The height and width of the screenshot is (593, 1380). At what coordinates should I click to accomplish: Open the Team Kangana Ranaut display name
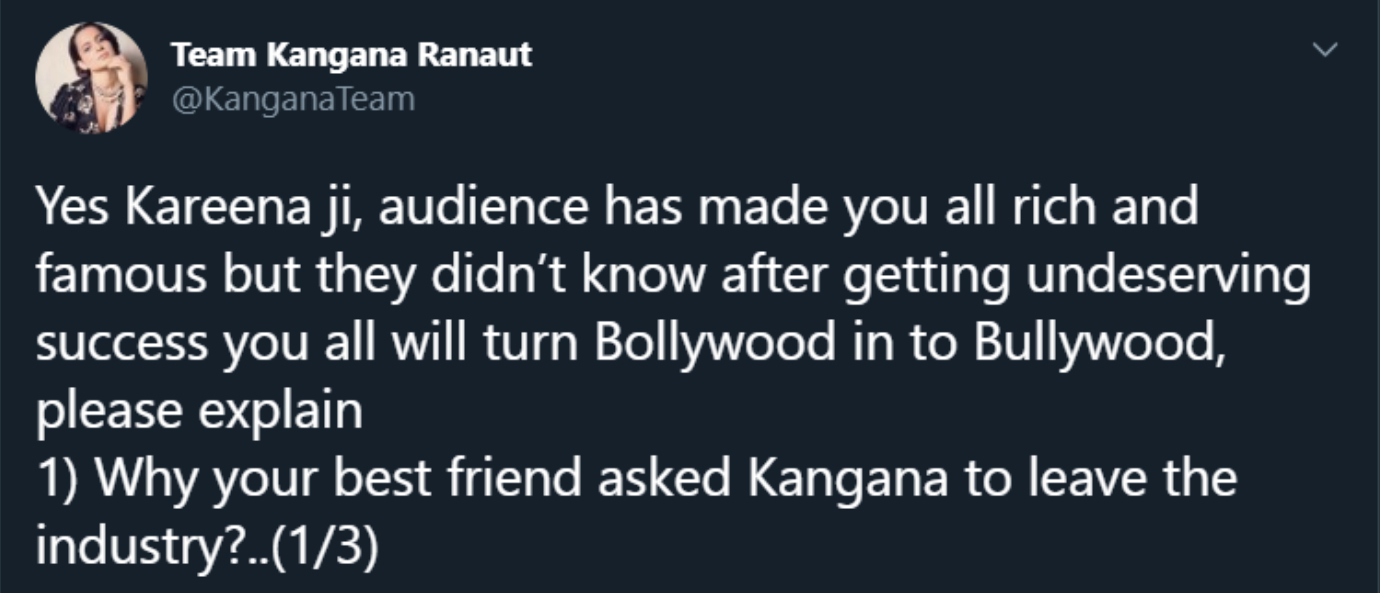[x=351, y=55]
